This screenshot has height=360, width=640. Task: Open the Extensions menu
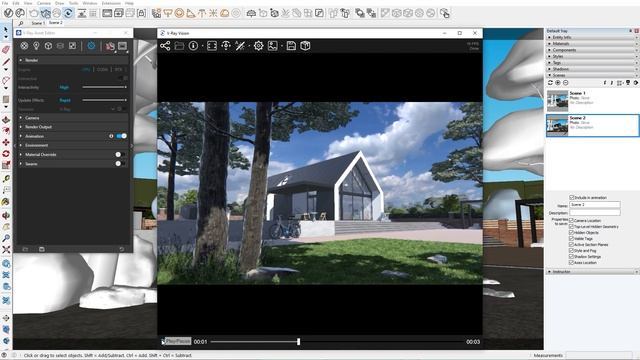[111, 3]
